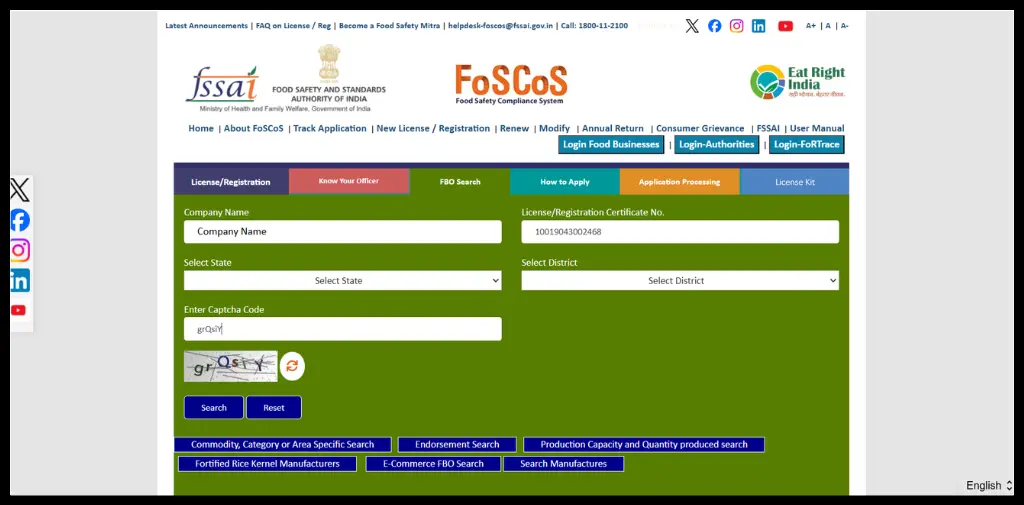The height and width of the screenshot is (505, 1024).
Task: Click the FSSAI logo
Action: click(x=222, y=84)
